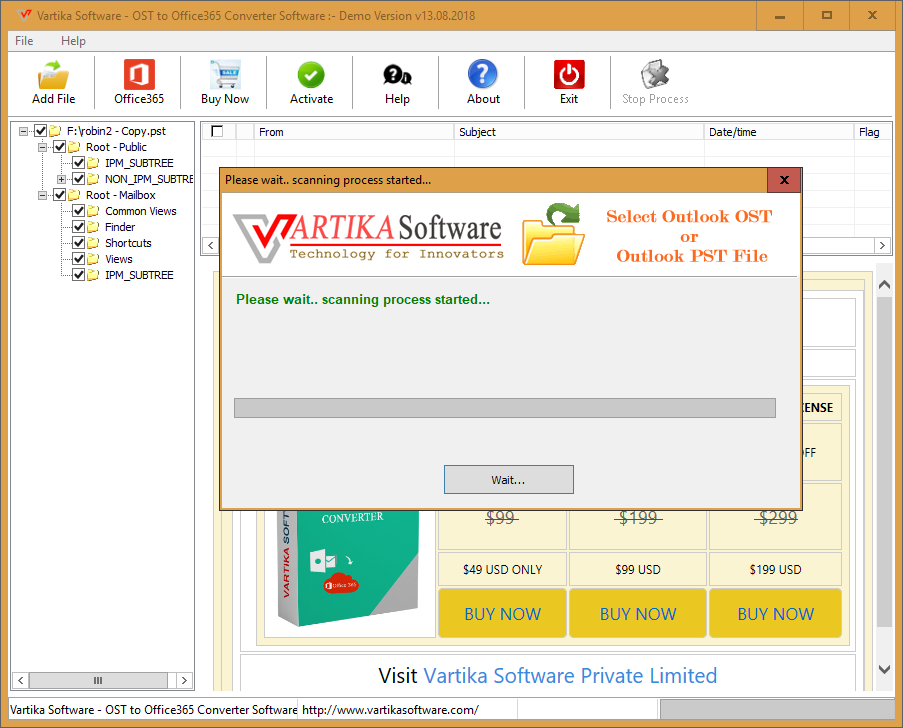The width and height of the screenshot is (903, 728).
Task: Click the Vartika Software logo in the dialog
Action: [x=369, y=237]
